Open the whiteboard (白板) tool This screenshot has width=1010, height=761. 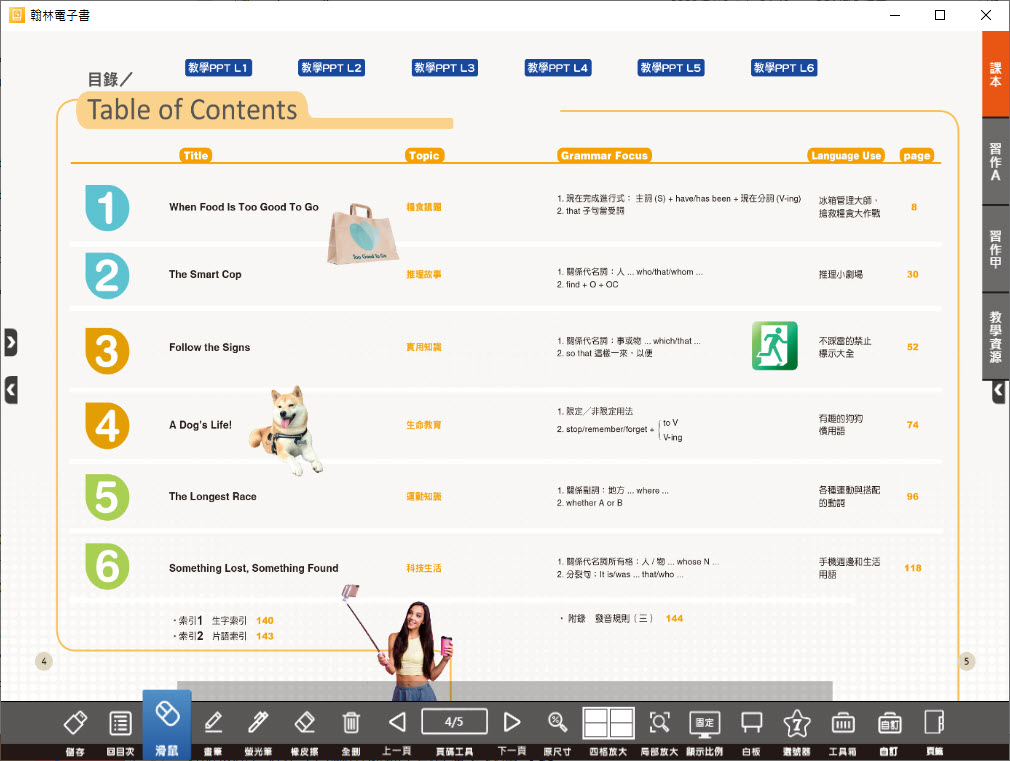point(751,723)
